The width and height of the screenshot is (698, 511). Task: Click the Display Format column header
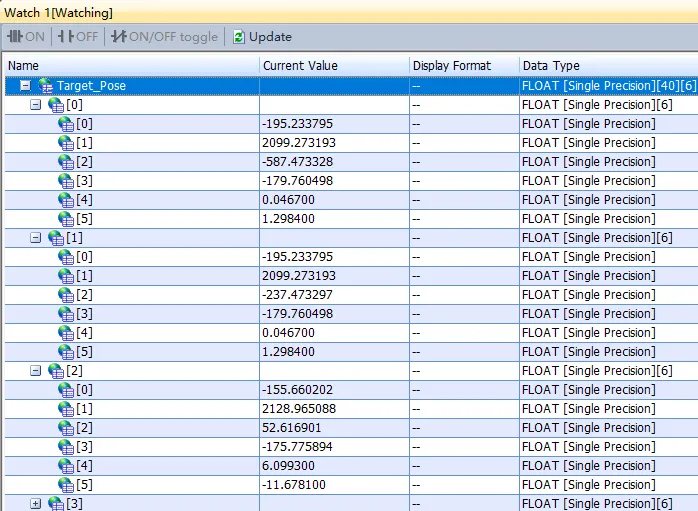pos(462,66)
